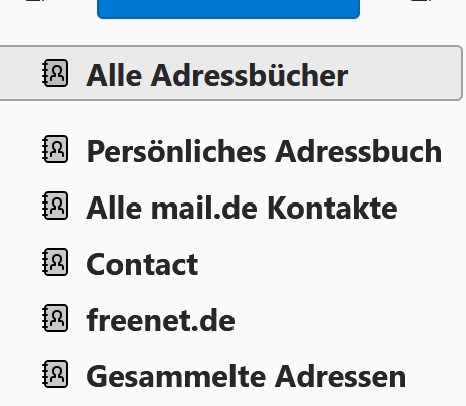
Task: Select the Contact address book
Action: point(142,264)
